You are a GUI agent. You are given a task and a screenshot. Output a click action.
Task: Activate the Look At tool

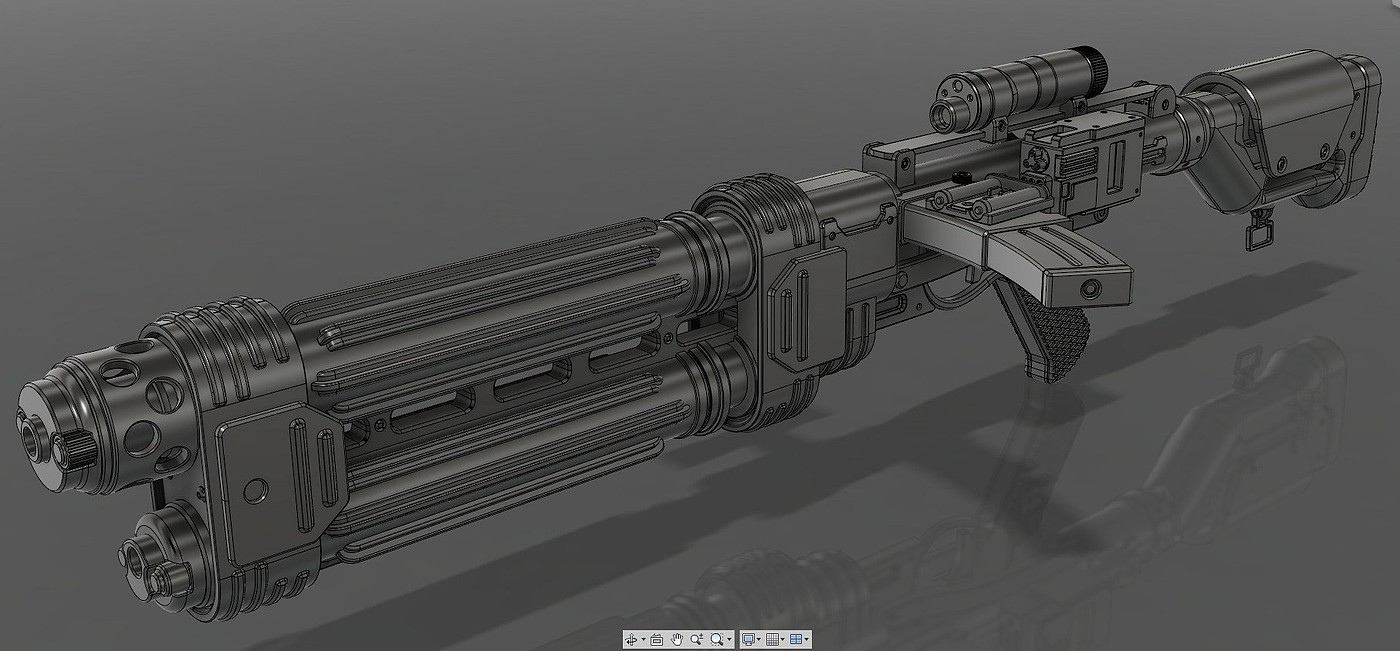click(657, 639)
